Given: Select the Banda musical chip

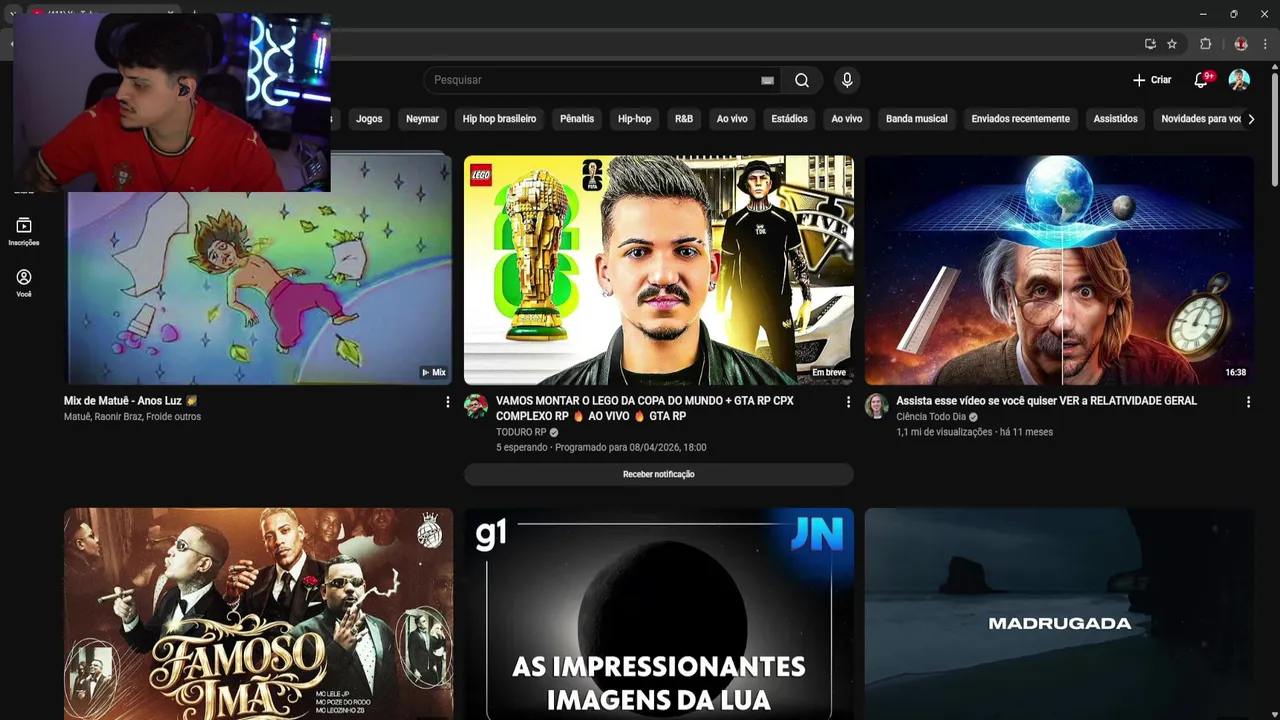Looking at the screenshot, I should [x=916, y=119].
